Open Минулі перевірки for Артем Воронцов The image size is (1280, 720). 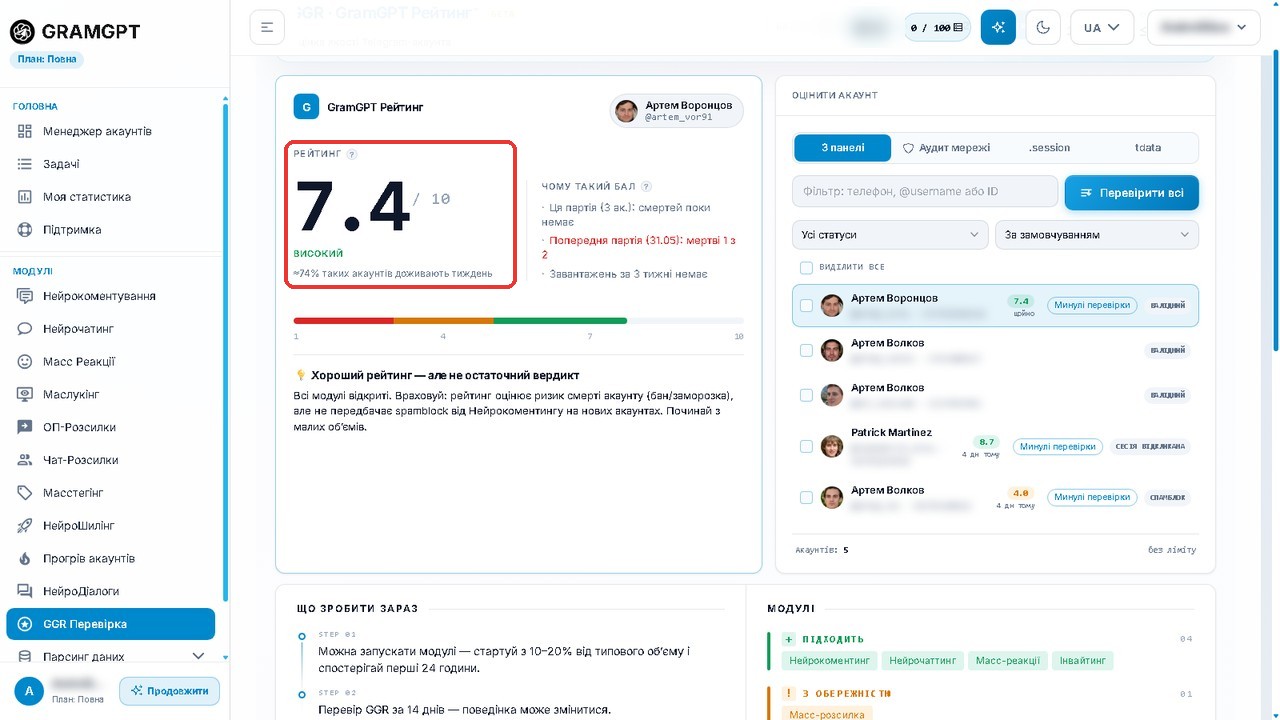[x=1092, y=305]
